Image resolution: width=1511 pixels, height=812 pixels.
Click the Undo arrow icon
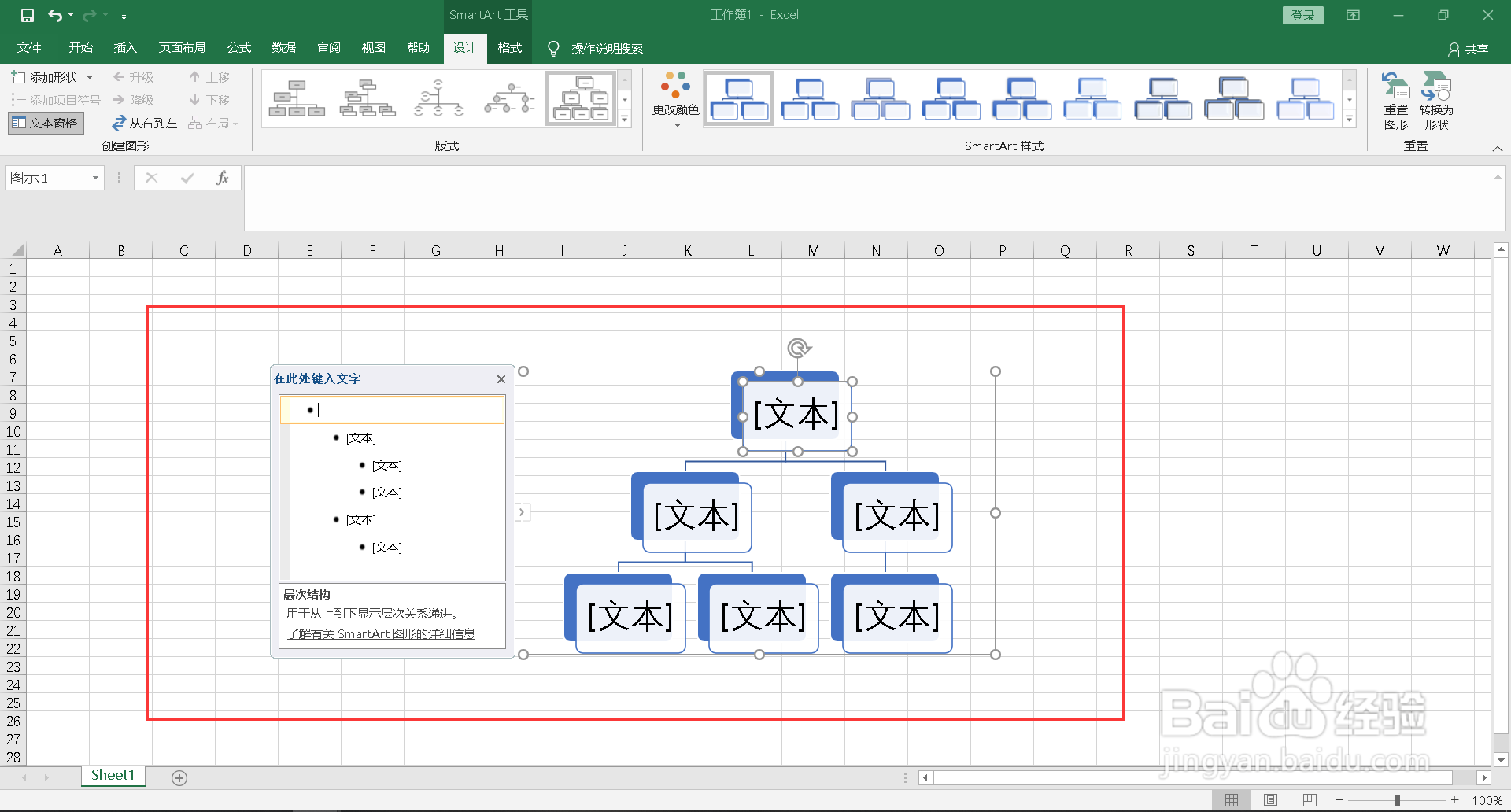[54, 16]
